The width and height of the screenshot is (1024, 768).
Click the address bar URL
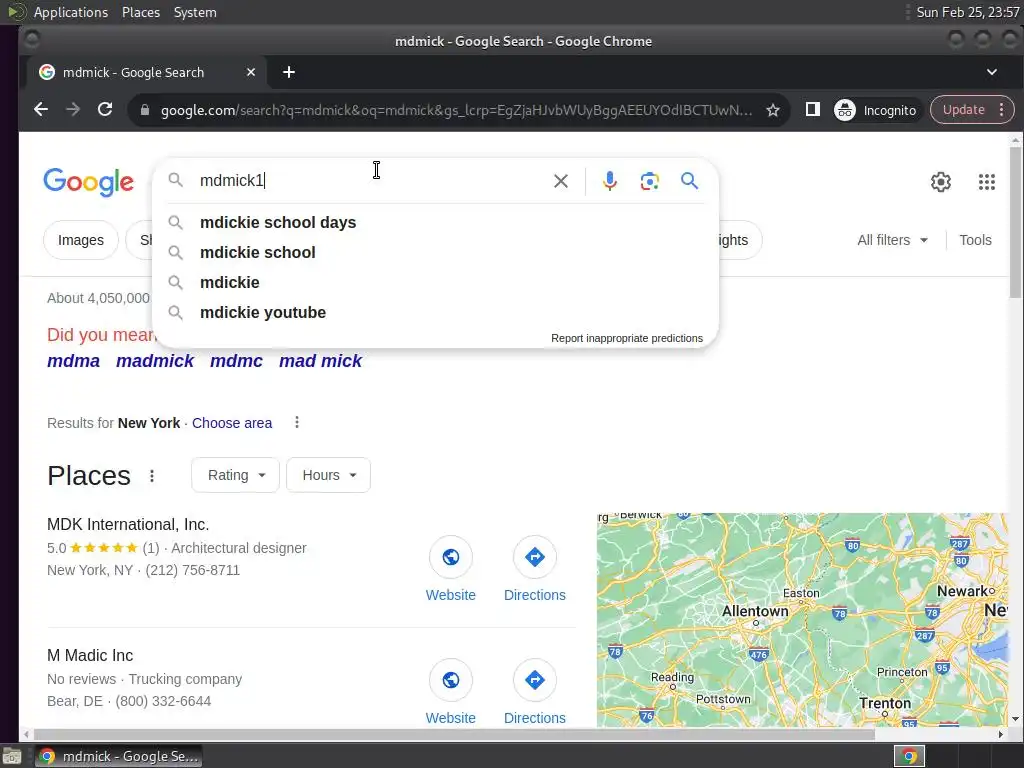(456, 110)
